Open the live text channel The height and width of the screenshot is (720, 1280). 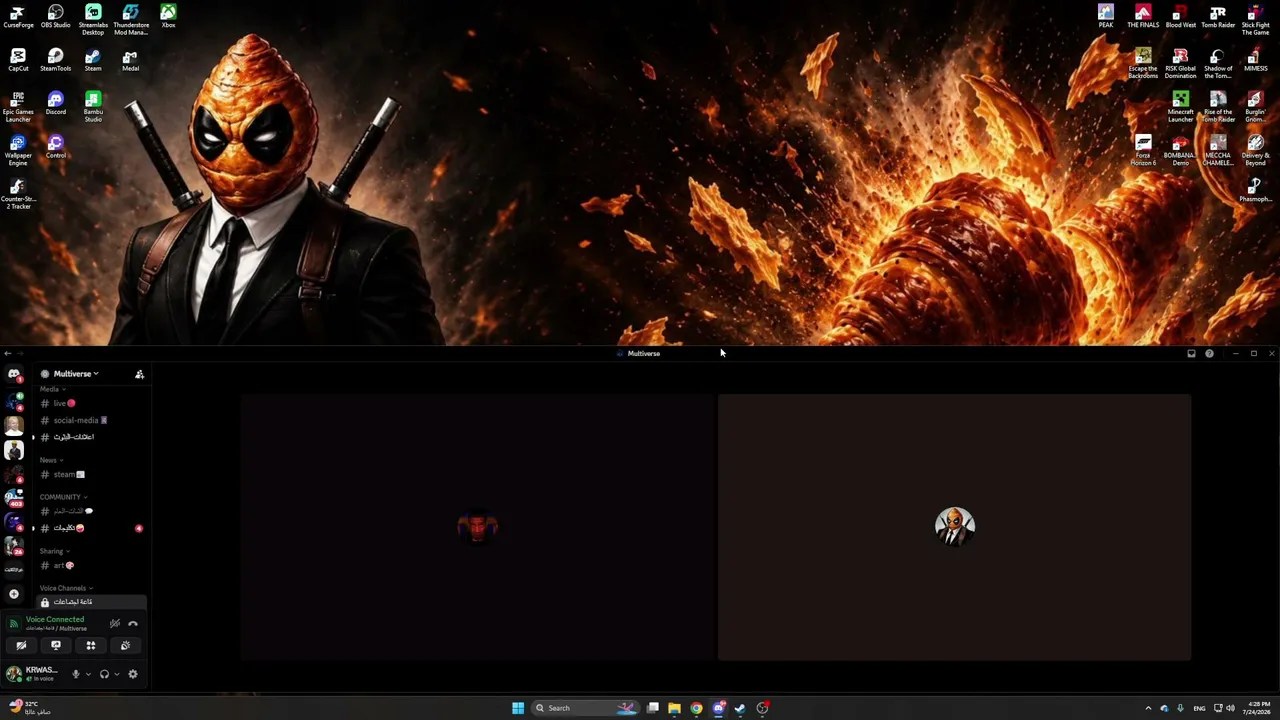coord(91,403)
